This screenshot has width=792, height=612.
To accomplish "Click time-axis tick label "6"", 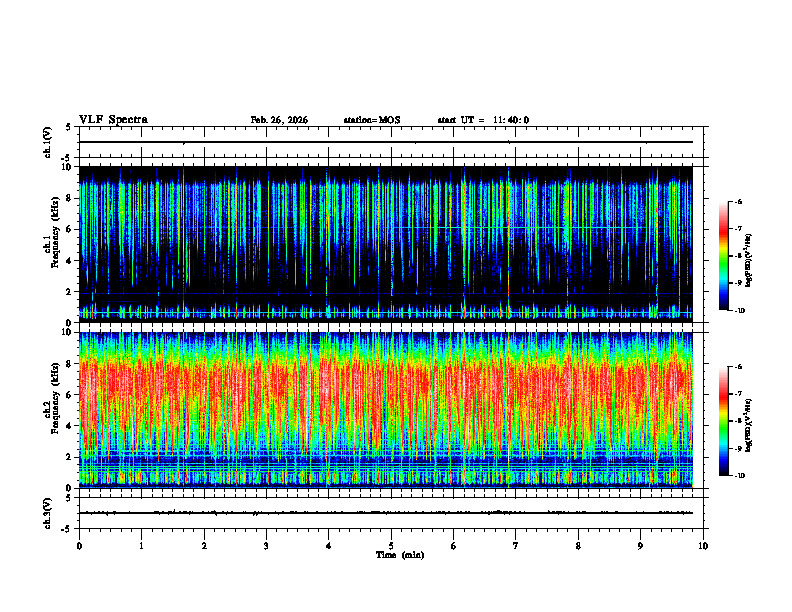I will 454,546.
